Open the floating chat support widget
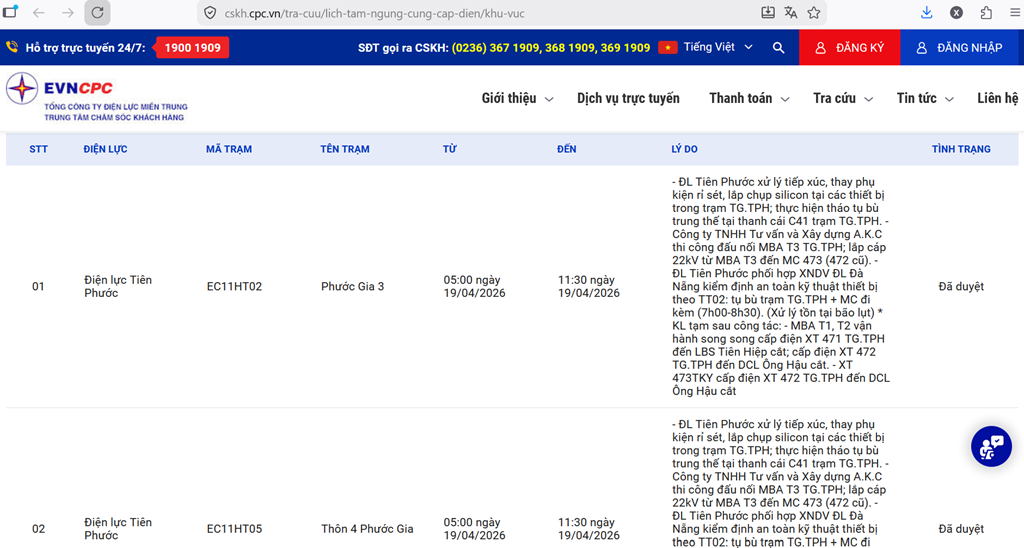Screen dimensions: 1024x548 (991, 447)
